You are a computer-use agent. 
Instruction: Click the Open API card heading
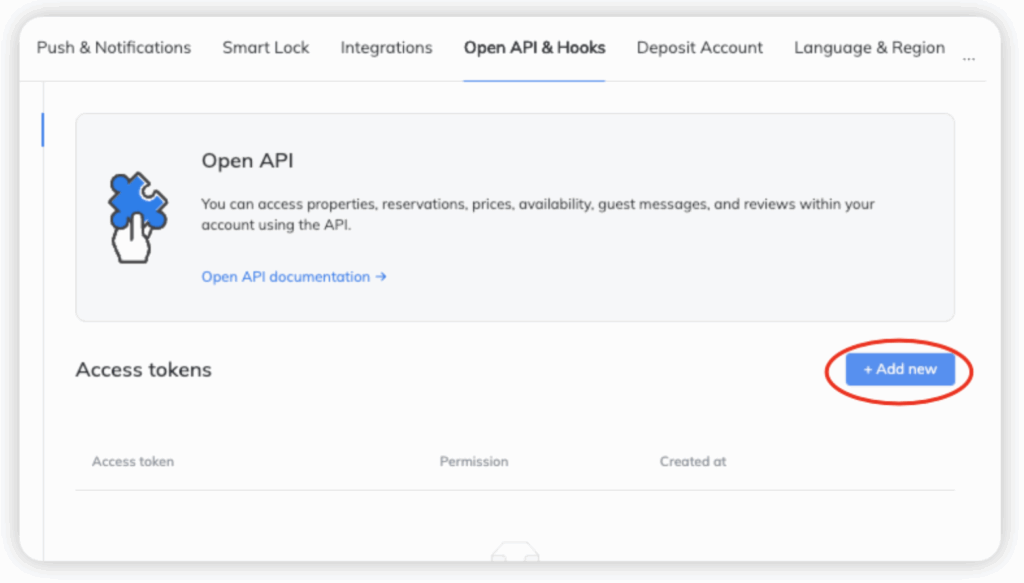247,161
